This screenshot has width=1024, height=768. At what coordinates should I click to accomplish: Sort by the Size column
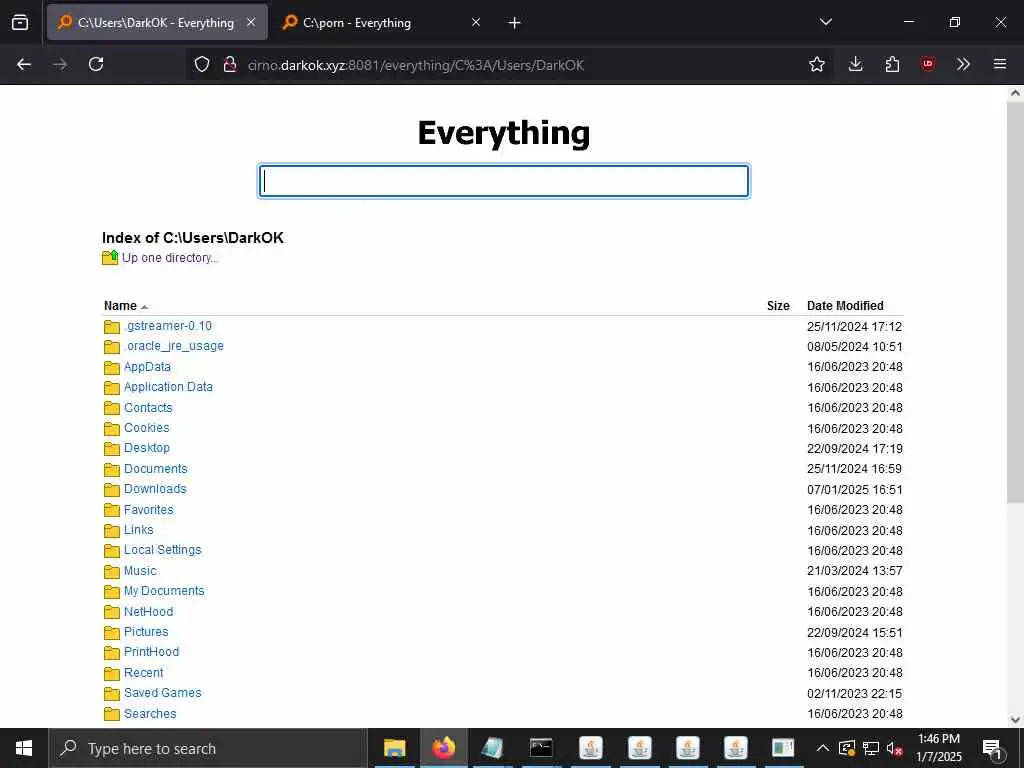(x=778, y=306)
